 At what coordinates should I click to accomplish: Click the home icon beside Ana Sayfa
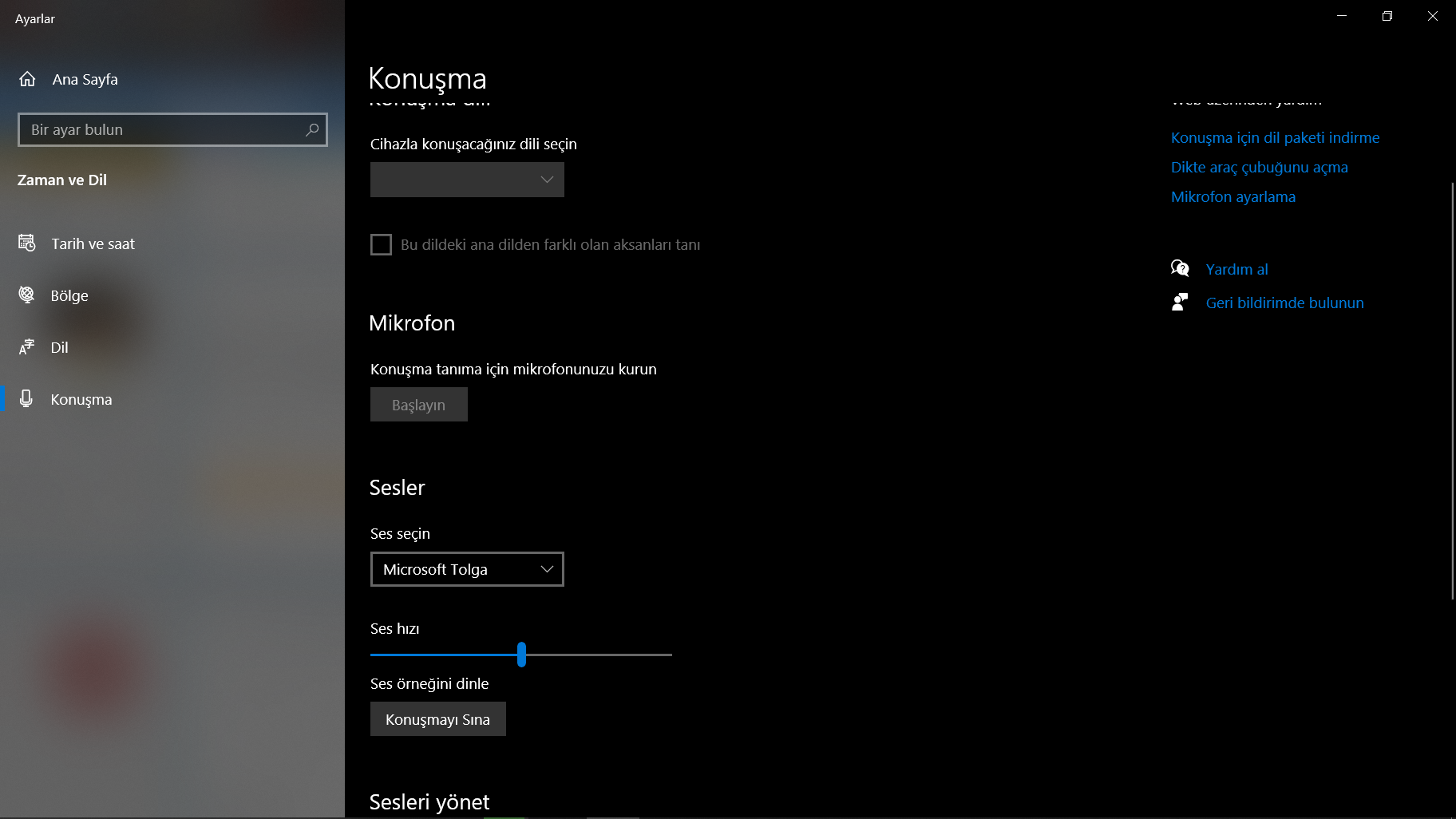27,79
